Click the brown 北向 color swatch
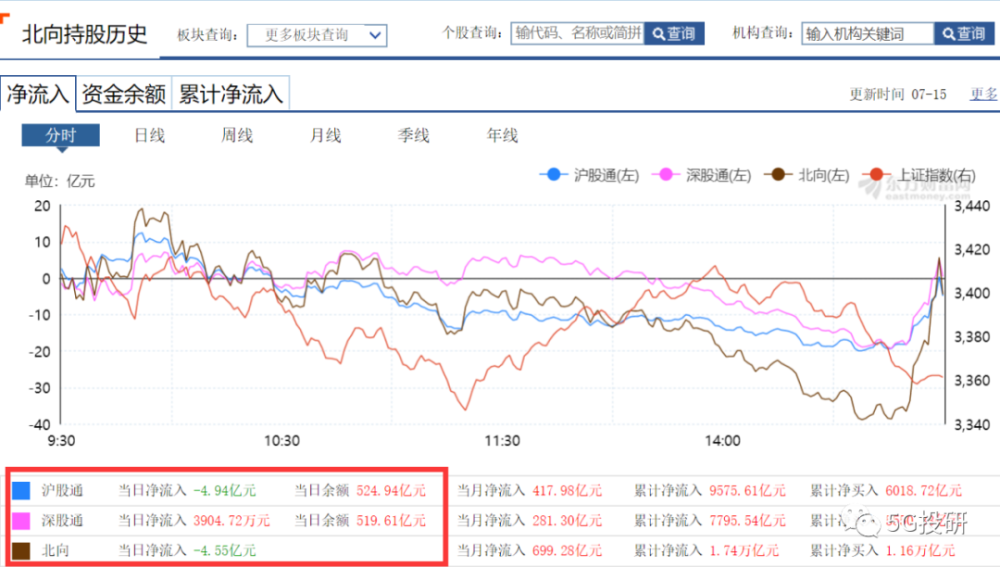 (x=21, y=550)
